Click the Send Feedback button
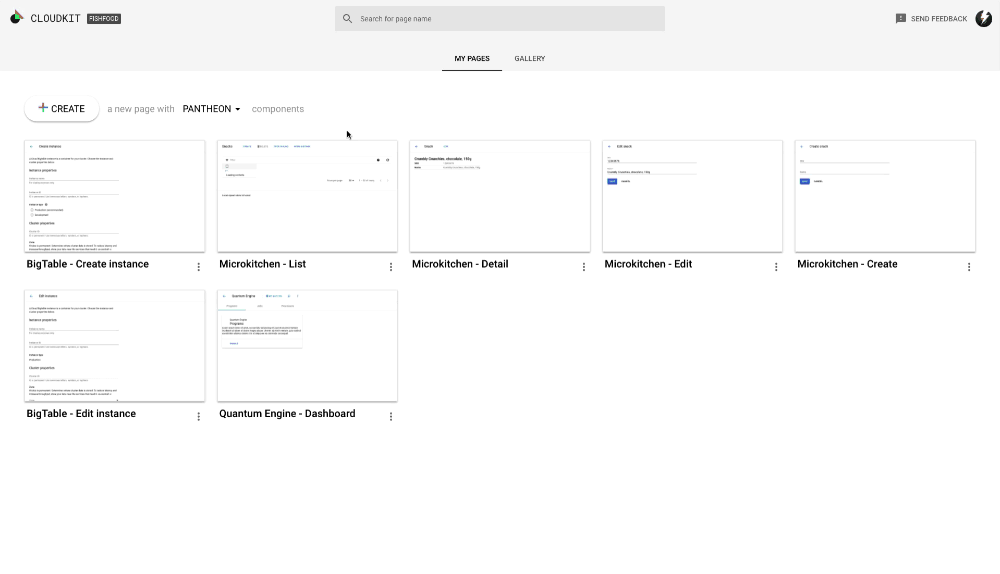This screenshot has width=1000, height=574. point(931,18)
